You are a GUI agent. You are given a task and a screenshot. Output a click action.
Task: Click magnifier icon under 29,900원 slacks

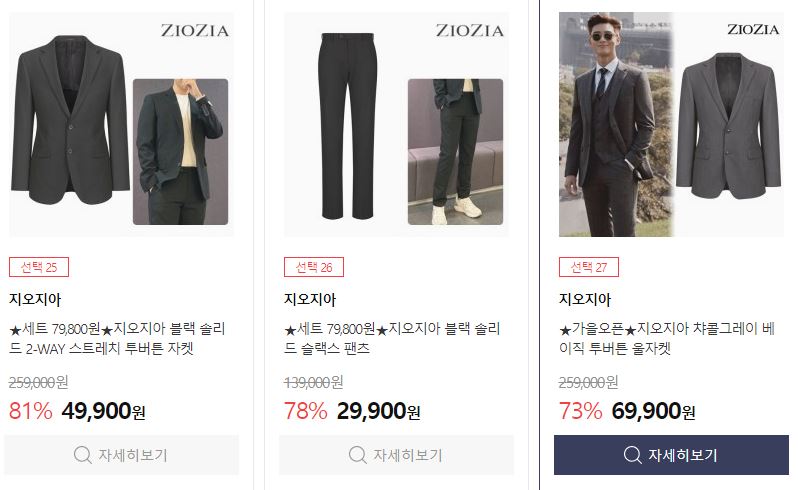357,454
